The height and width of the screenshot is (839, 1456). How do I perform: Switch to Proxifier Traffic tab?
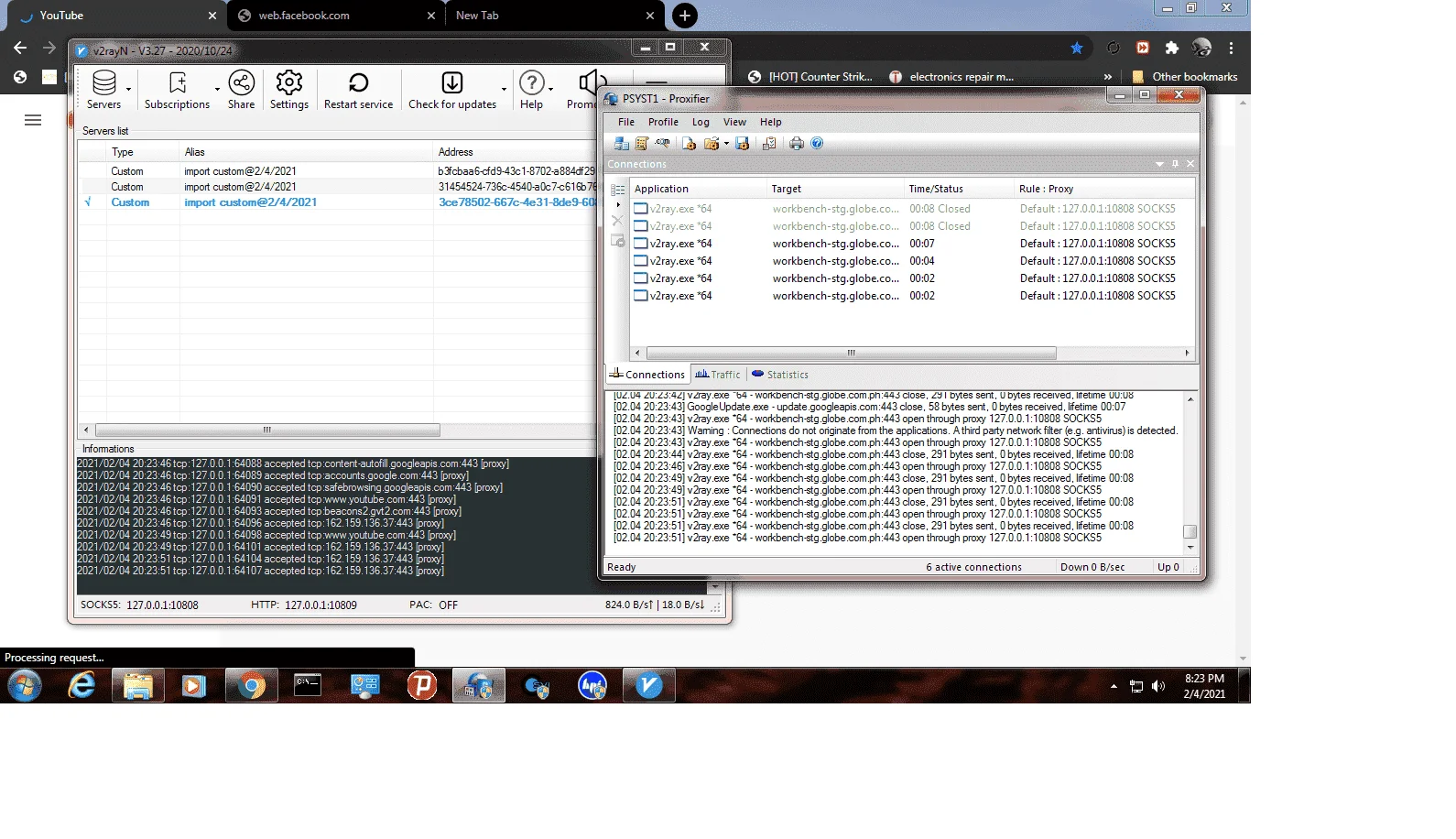click(717, 375)
